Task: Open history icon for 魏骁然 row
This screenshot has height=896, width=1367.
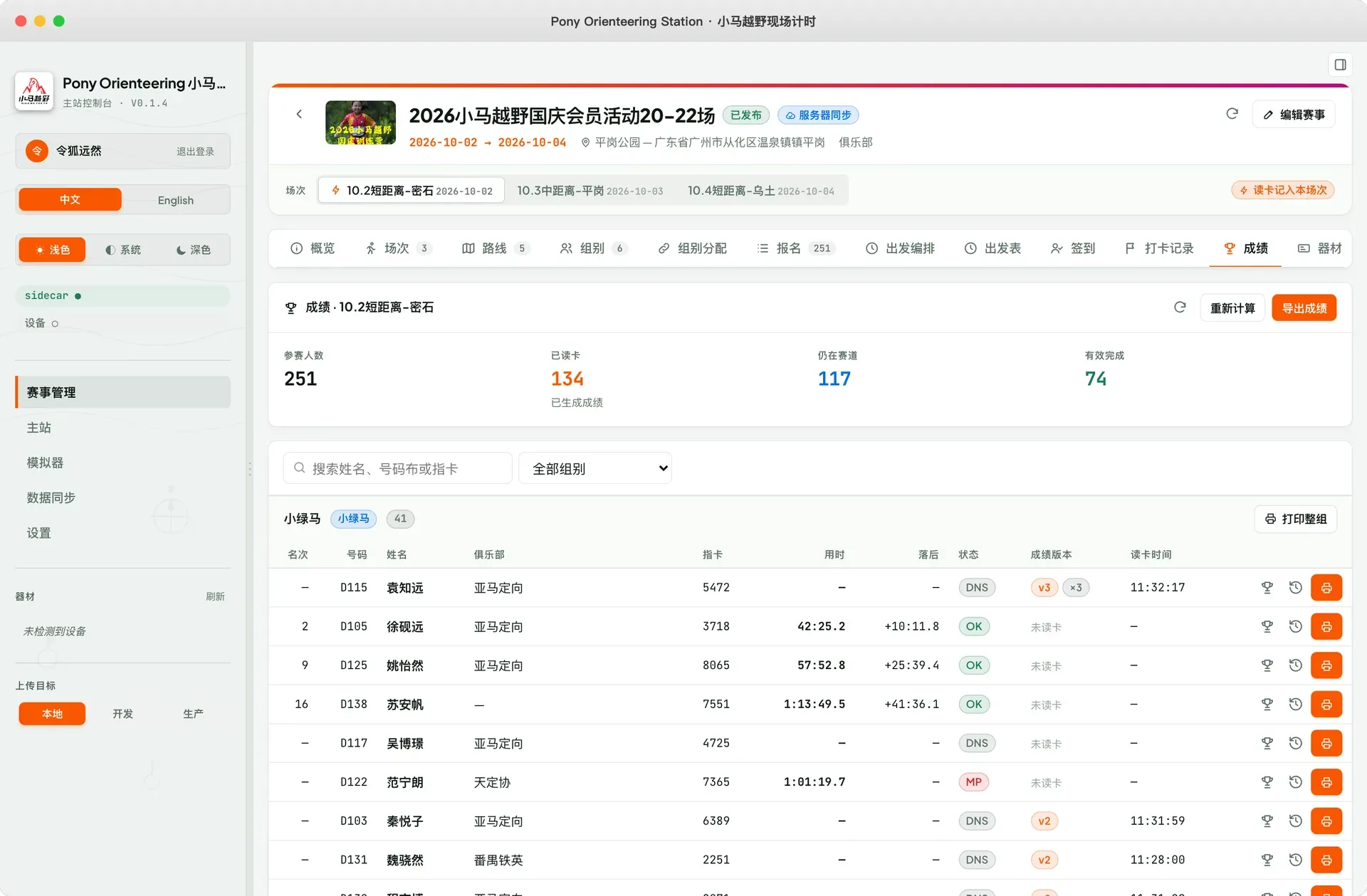Action: point(1295,860)
